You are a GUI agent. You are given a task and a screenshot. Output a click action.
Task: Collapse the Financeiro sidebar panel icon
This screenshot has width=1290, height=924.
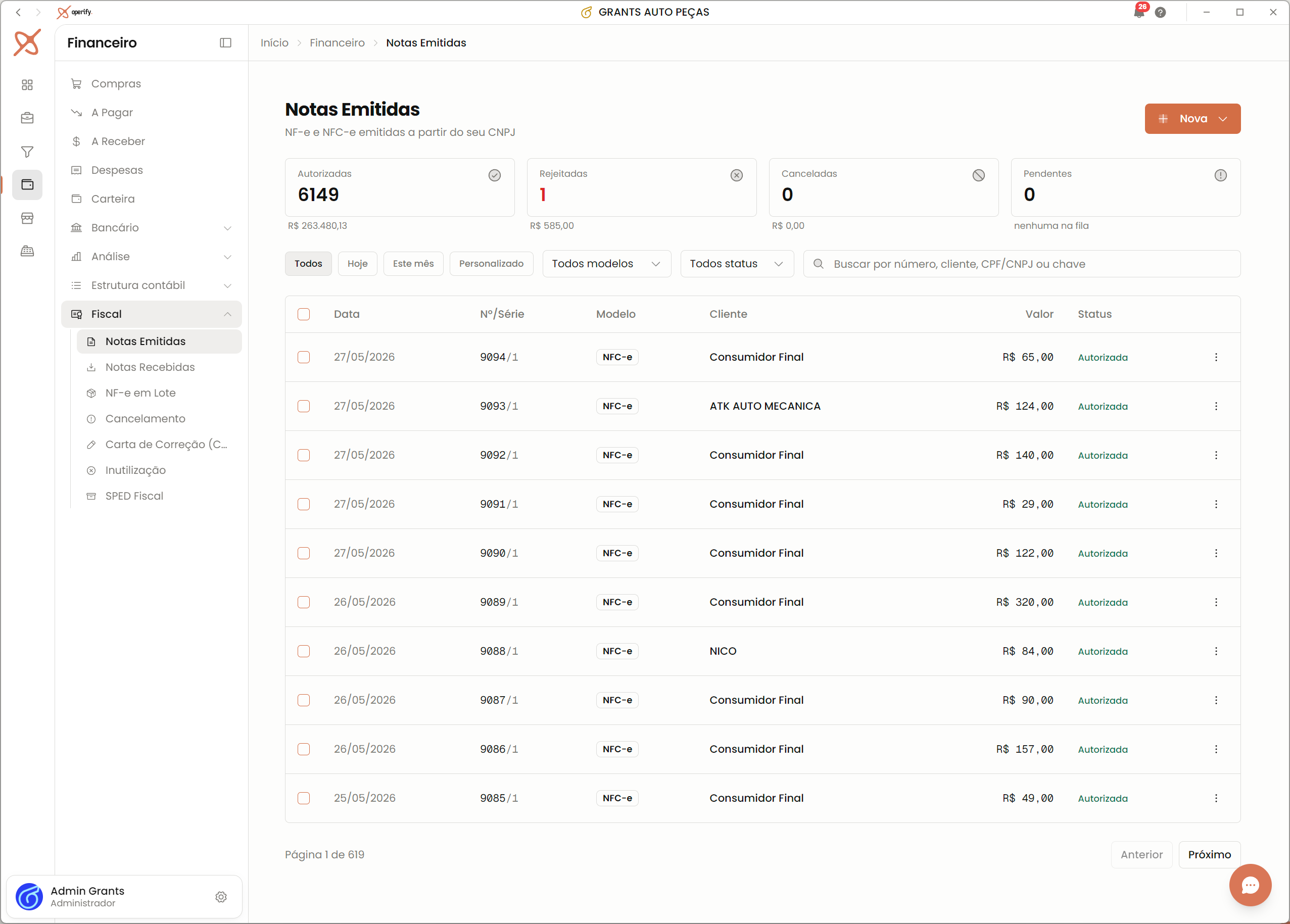point(226,42)
